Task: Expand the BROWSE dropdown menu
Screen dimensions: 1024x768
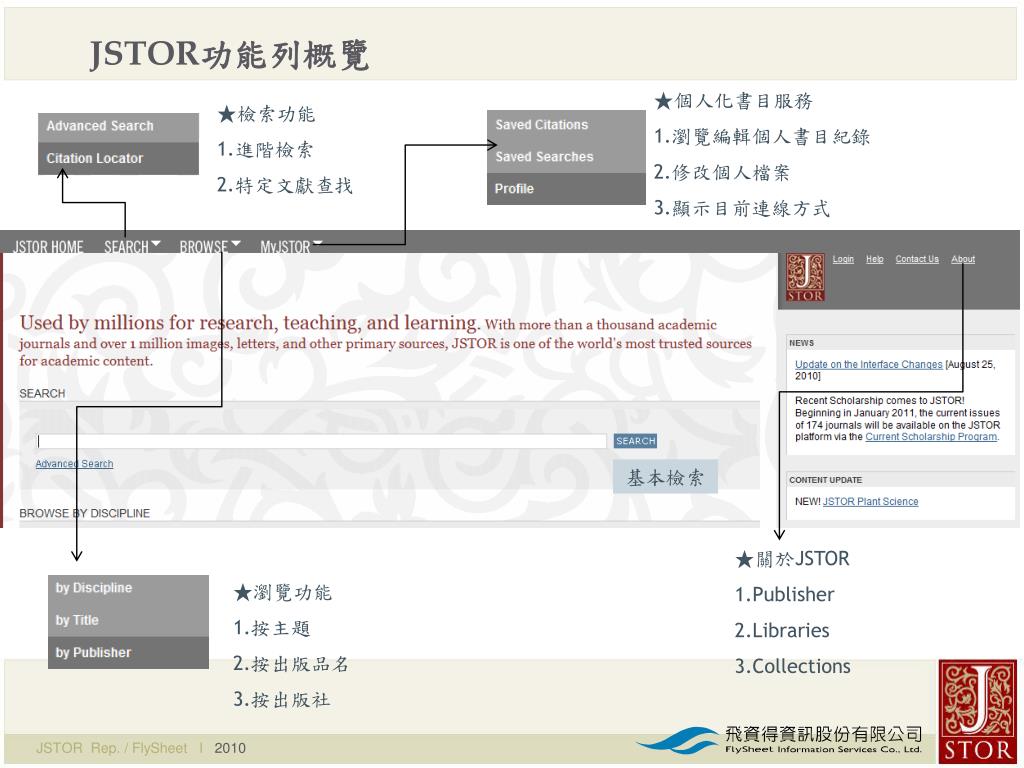Action: (x=210, y=247)
